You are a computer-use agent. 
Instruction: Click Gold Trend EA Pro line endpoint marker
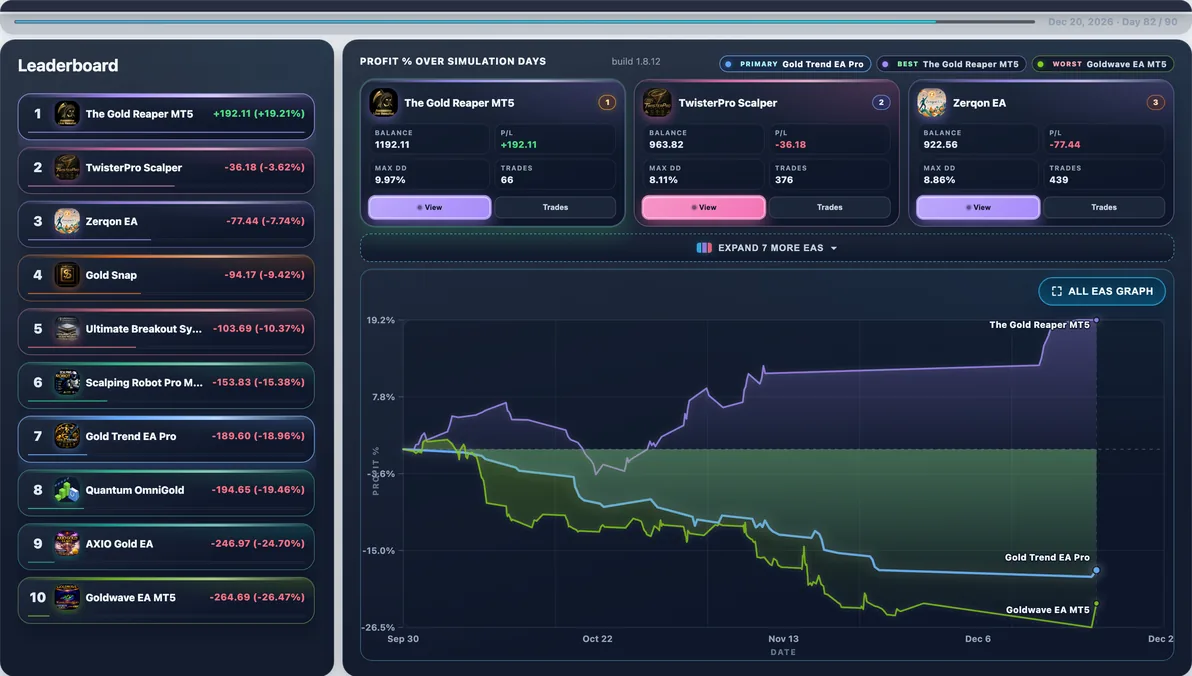[x=1096, y=570]
